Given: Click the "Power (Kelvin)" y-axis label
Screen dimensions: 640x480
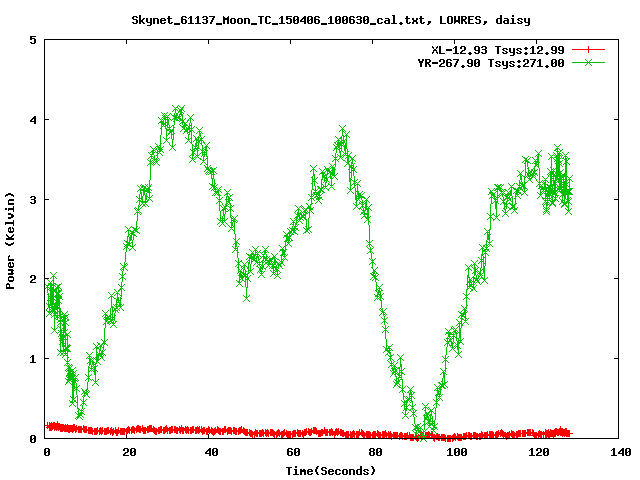Looking at the screenshot, I should [10, 239].
